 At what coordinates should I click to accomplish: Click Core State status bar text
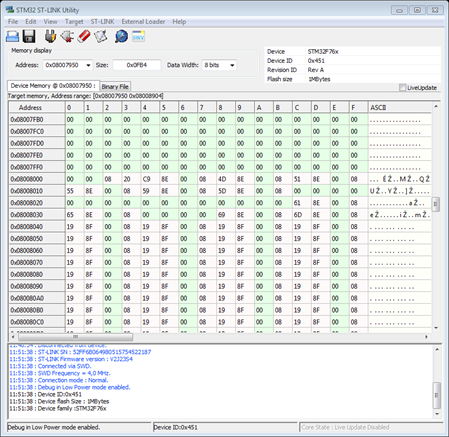pos(345,427)
